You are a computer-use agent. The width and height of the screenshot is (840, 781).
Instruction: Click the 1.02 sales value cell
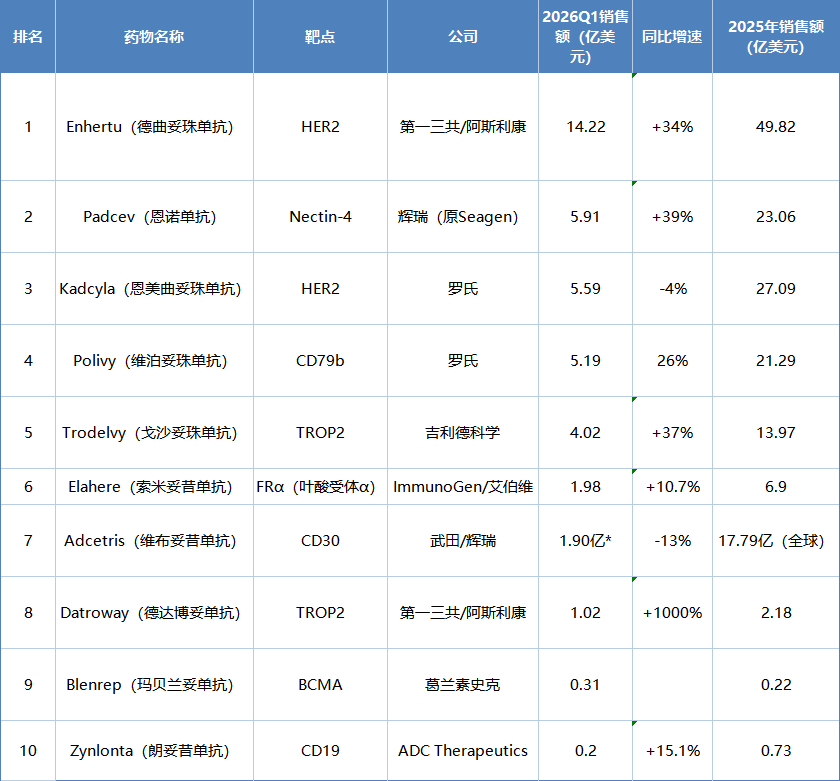[586, 613]
